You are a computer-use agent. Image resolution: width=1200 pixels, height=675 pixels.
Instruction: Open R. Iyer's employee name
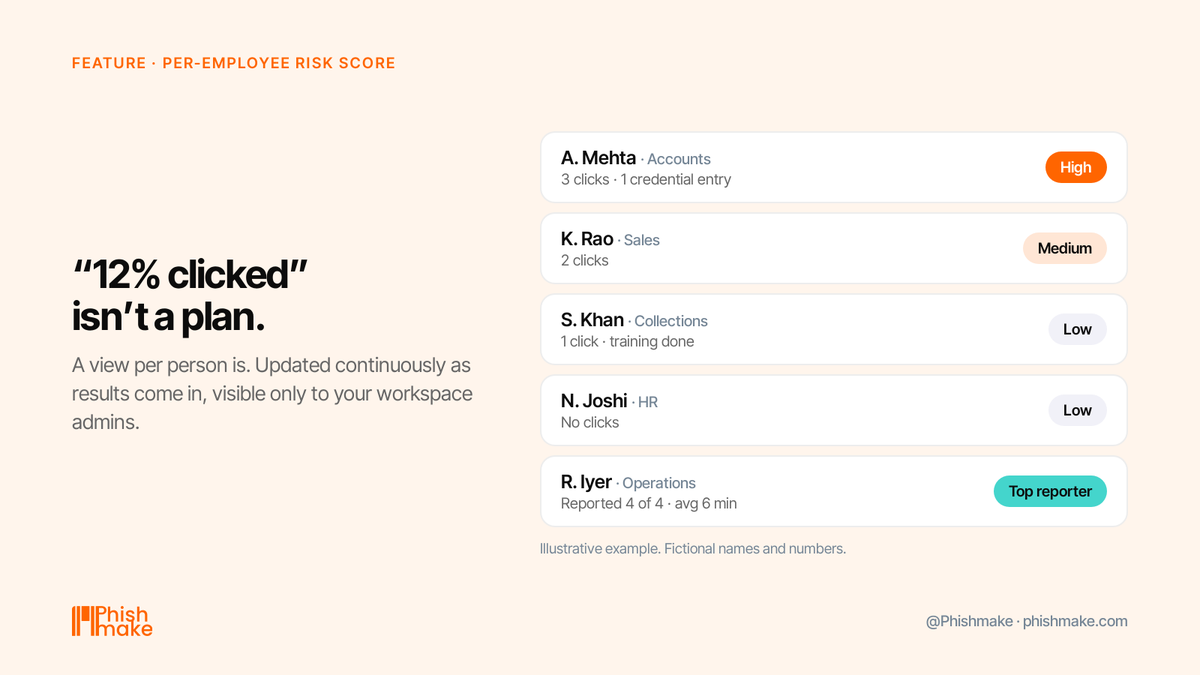(586, 482)
